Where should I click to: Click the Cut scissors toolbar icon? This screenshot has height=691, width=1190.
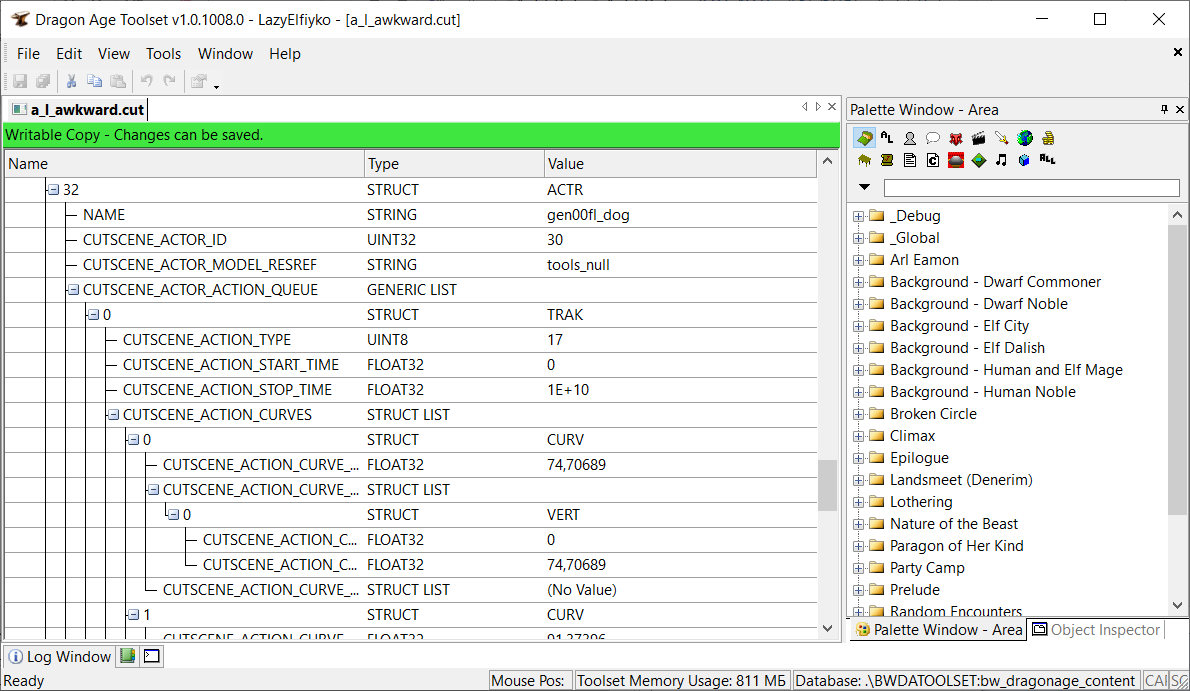point(71,81)
